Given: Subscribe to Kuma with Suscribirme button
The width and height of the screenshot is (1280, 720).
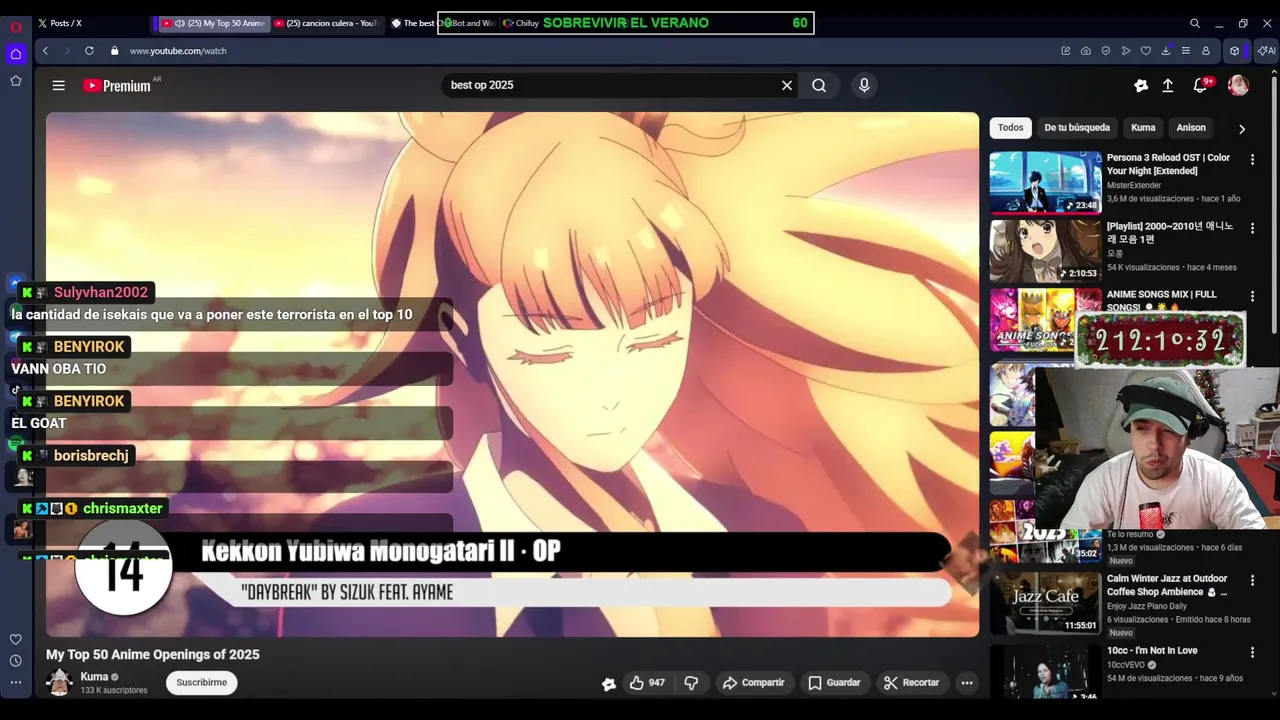Looking at the screenshot, I should click(202, 683).
